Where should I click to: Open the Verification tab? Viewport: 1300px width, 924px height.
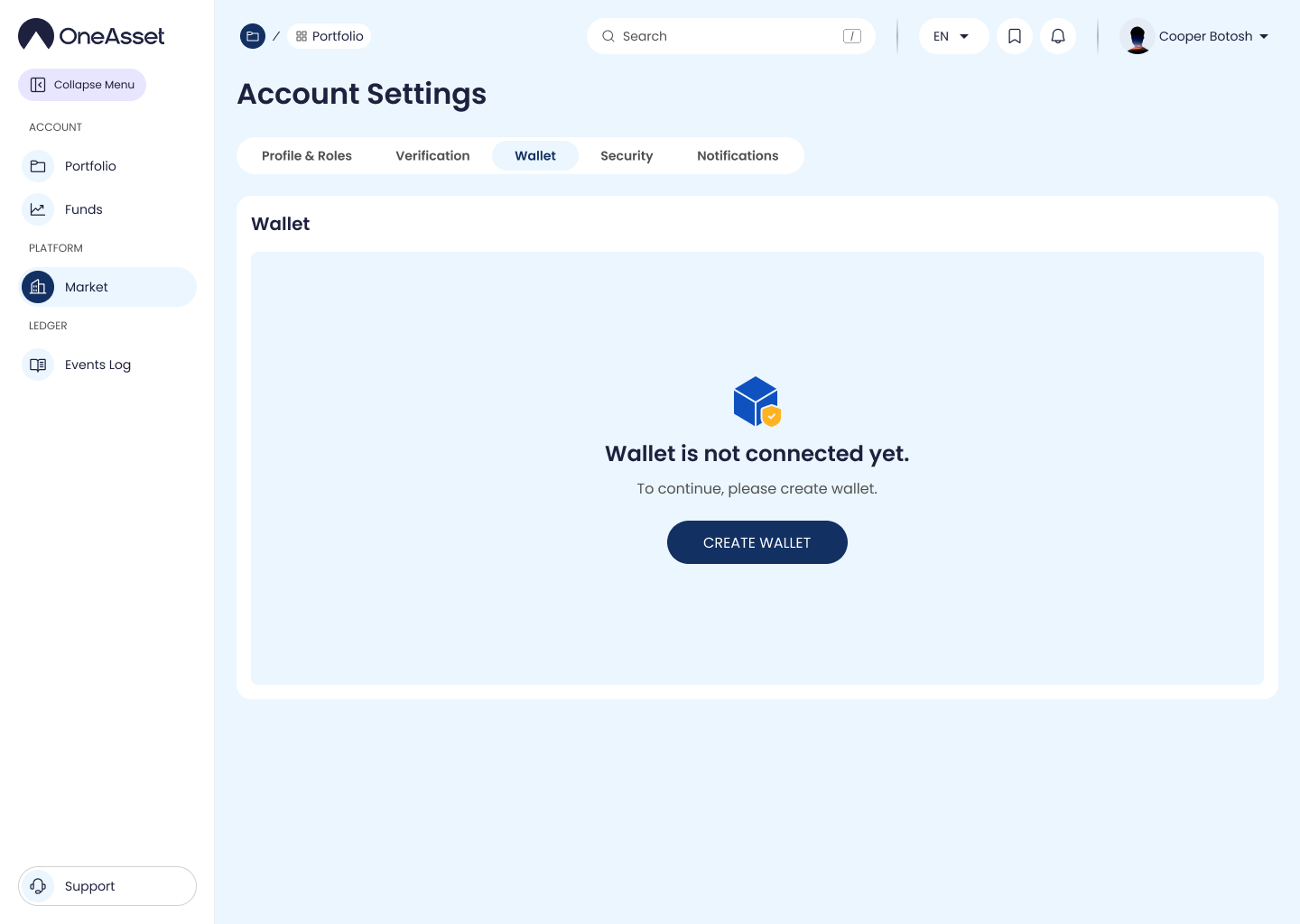point(432,156)
